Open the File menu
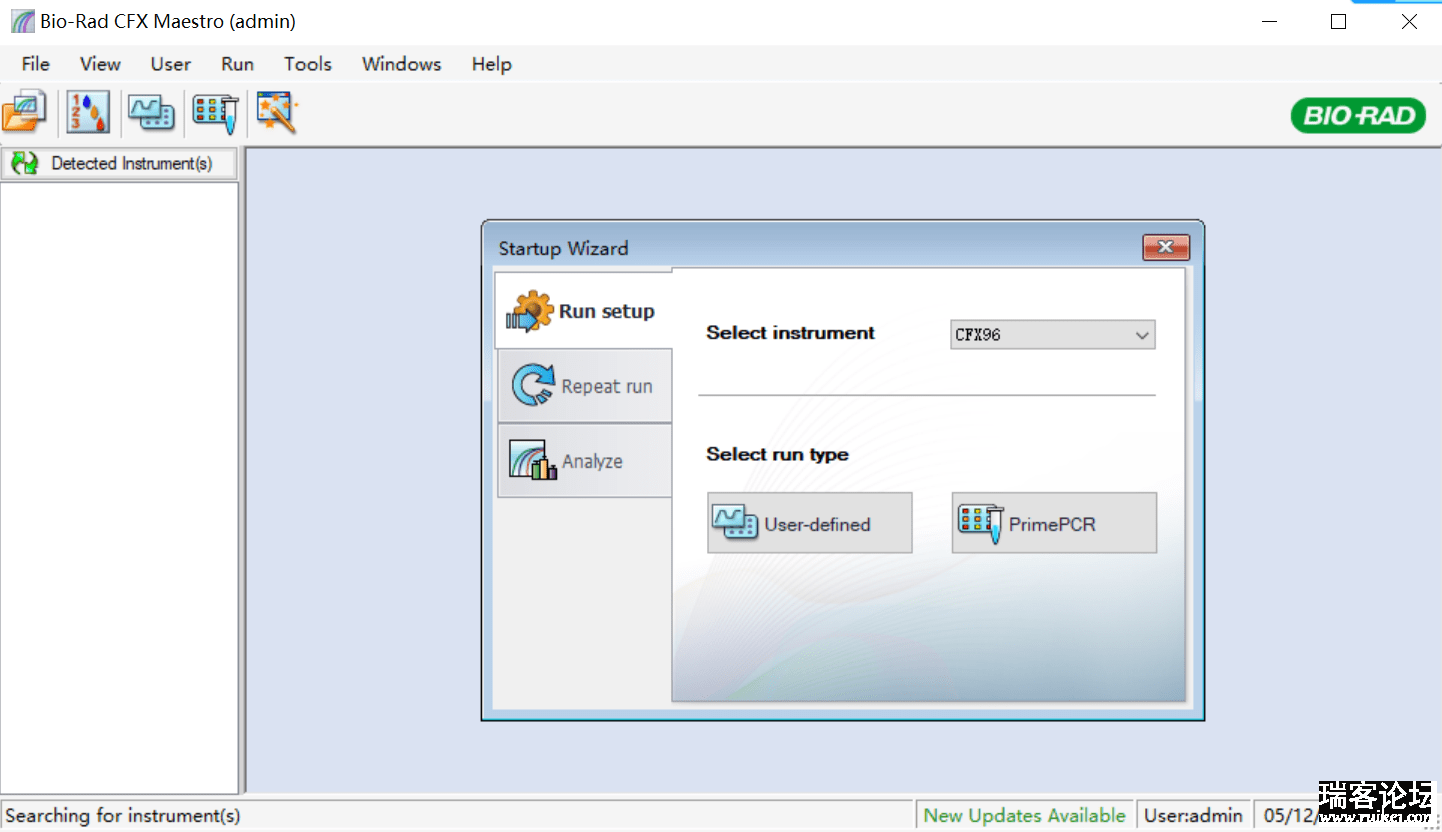Viewport: 1442px width, 832px height. tap(35, 64)
